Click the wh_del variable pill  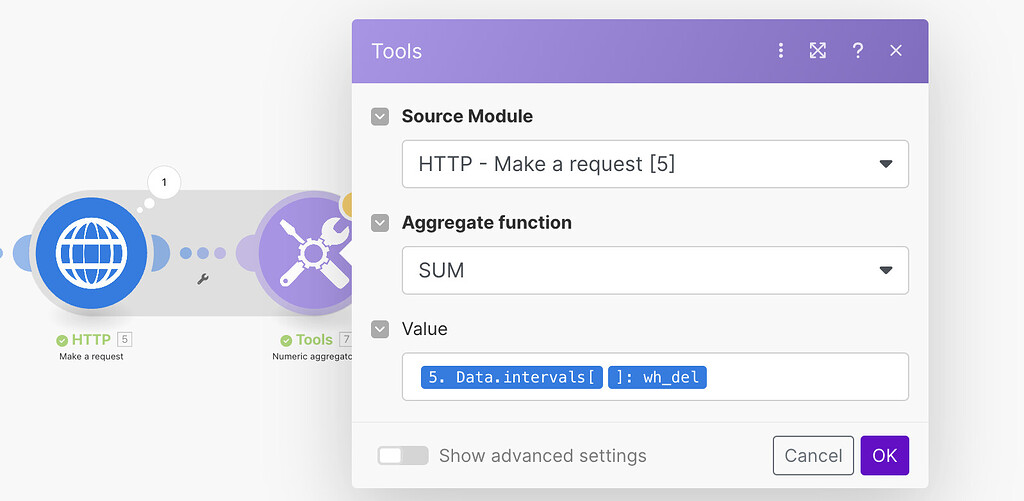657,377
